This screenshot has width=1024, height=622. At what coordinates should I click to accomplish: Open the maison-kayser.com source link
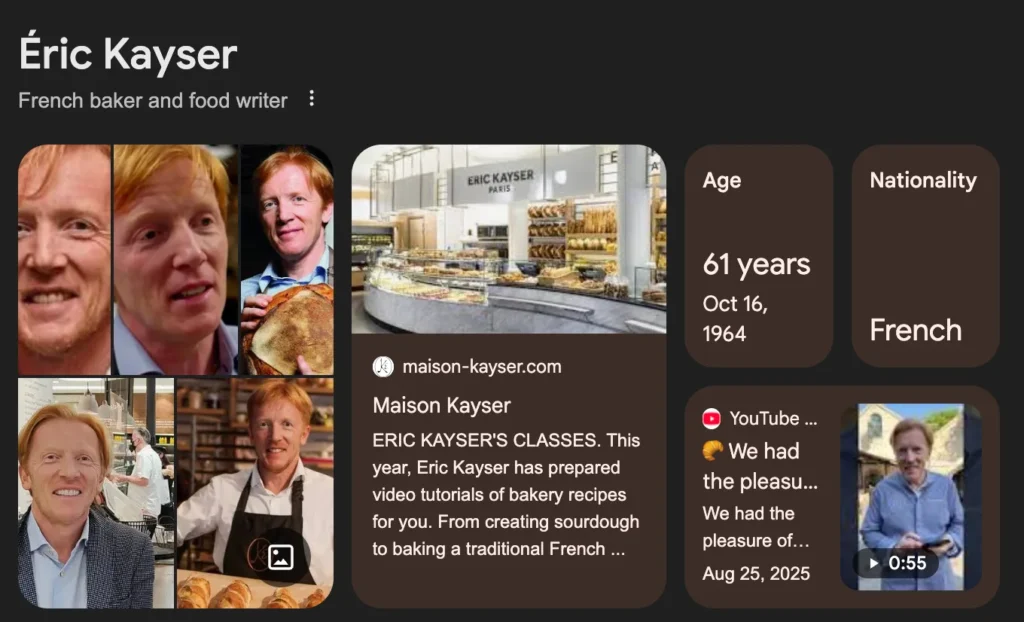coord(482,367)
